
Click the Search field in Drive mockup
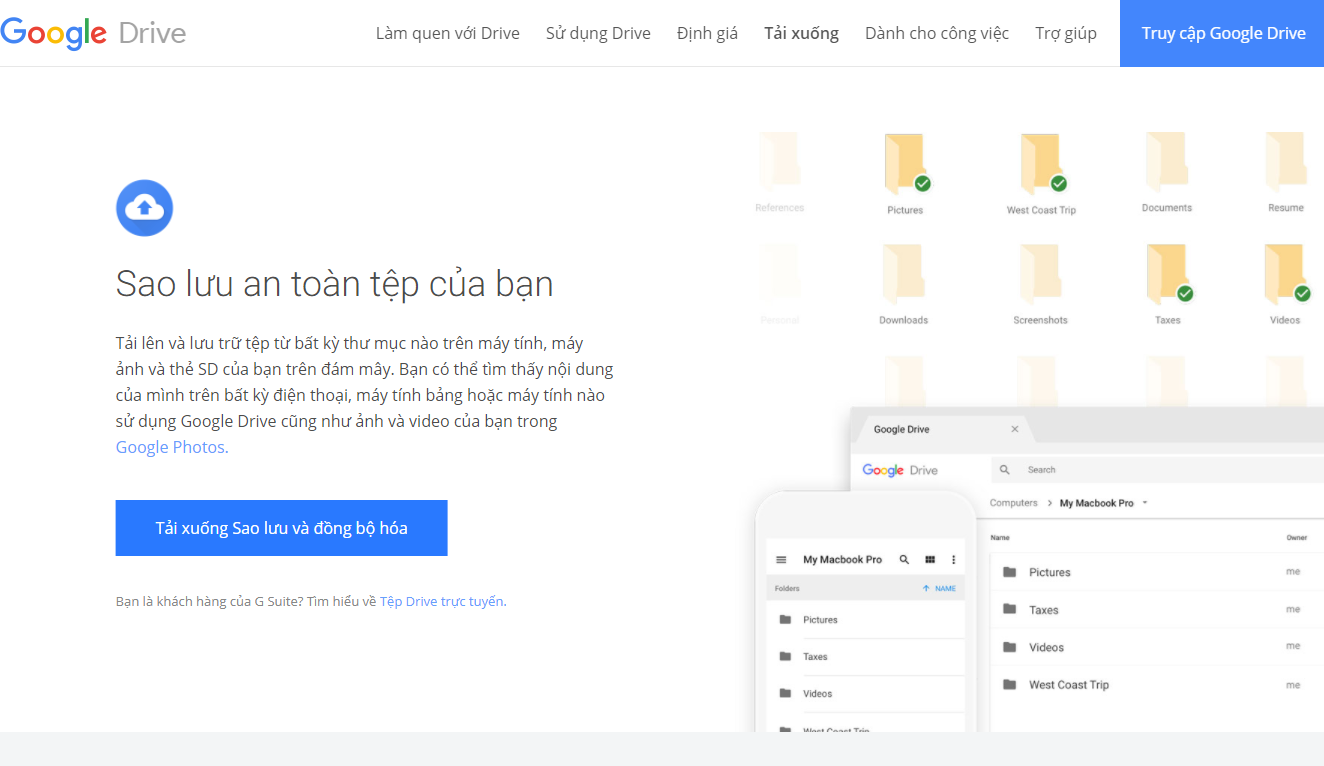(x=1150, y=470)
